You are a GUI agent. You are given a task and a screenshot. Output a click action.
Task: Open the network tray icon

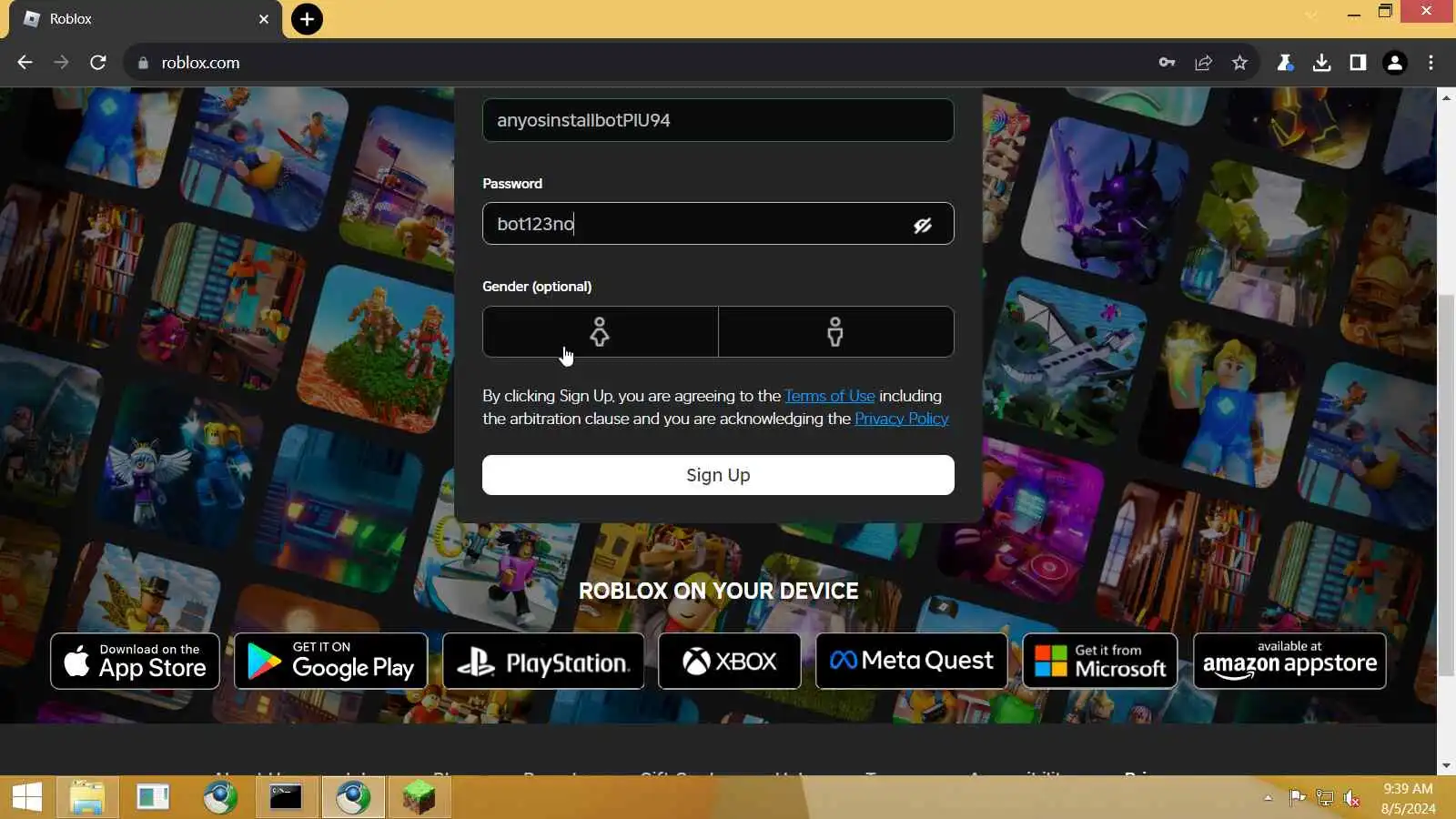[x=1325, y=798]
